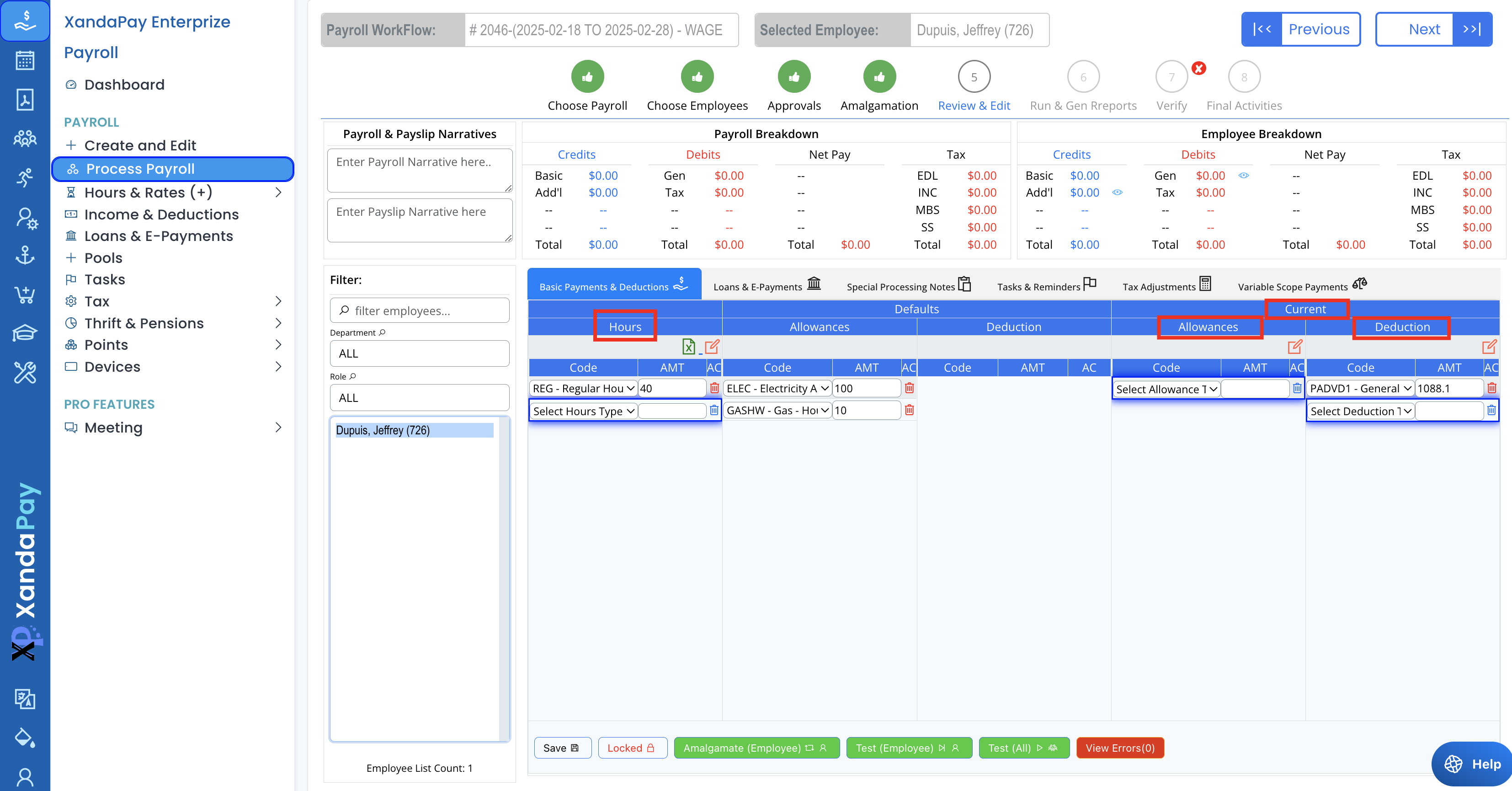Delete the REG Regular Hours row

click(714, 388)
